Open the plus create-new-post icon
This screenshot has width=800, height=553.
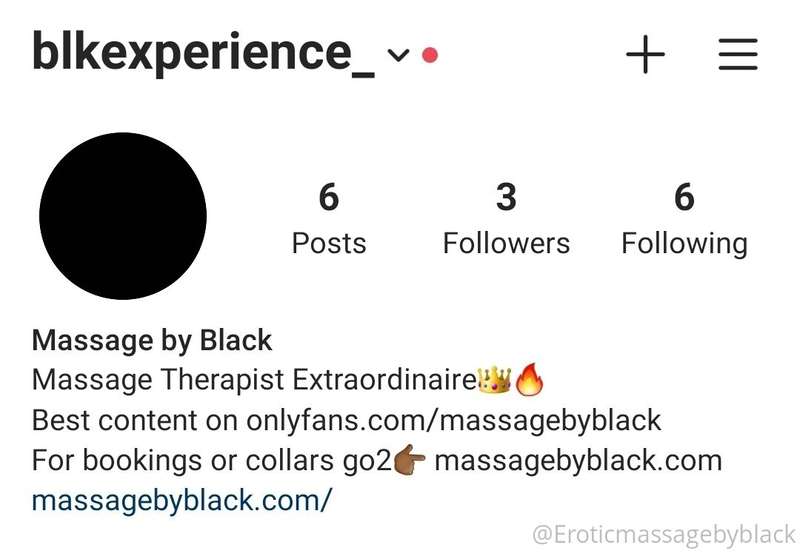645,54
